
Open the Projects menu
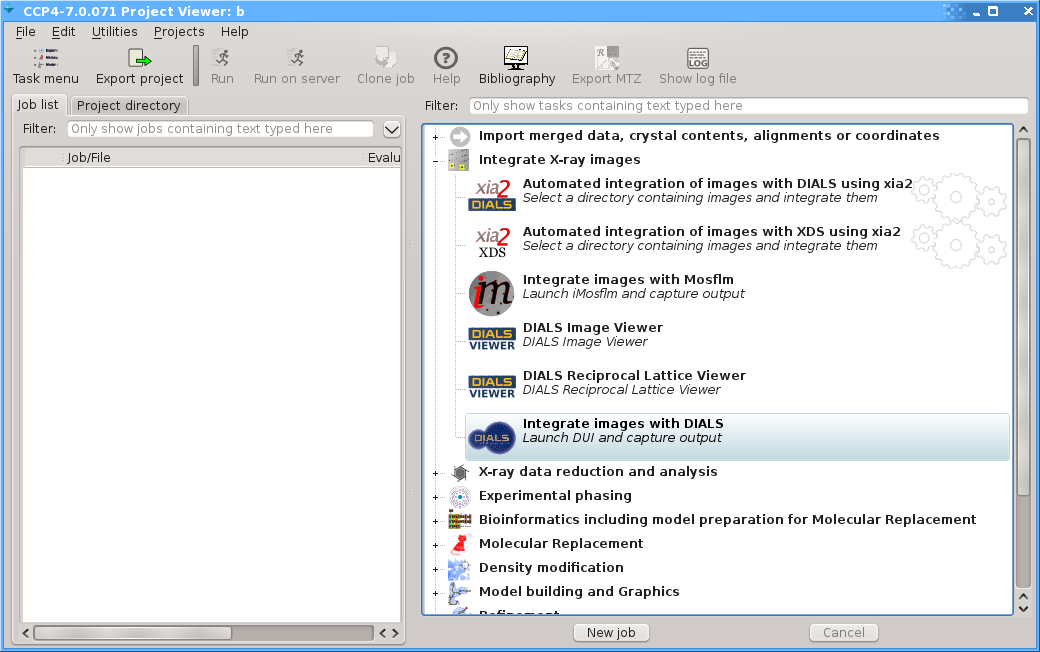click(179, 32)
